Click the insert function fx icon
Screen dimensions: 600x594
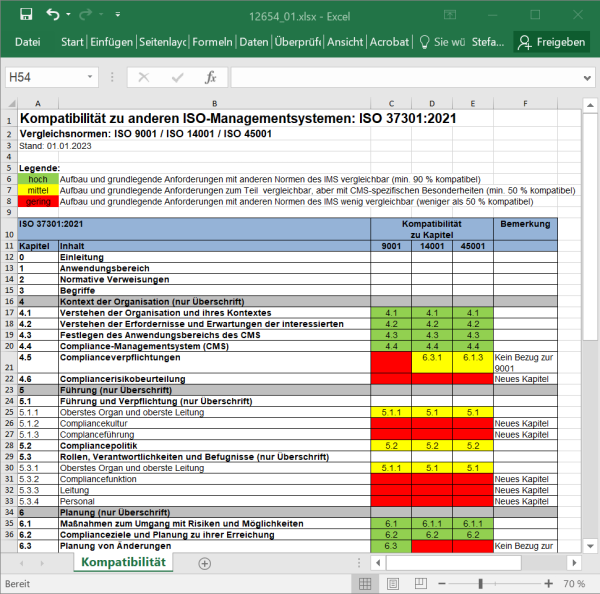coord(210,78)
